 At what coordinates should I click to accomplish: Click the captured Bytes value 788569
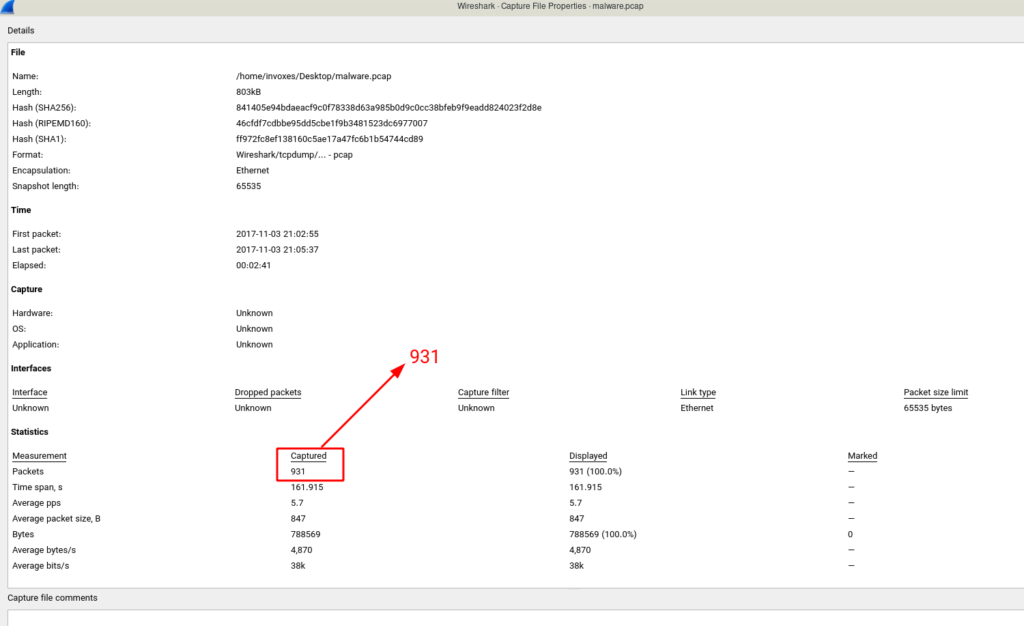click(x=306, y=534)
